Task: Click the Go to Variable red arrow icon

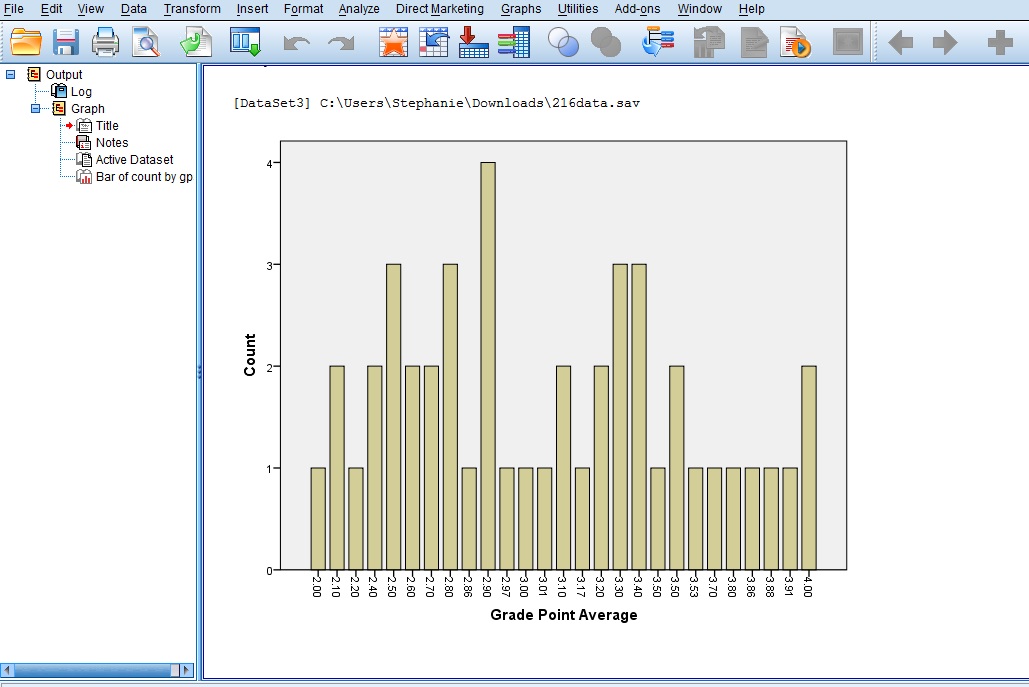Action: [473, 42]
